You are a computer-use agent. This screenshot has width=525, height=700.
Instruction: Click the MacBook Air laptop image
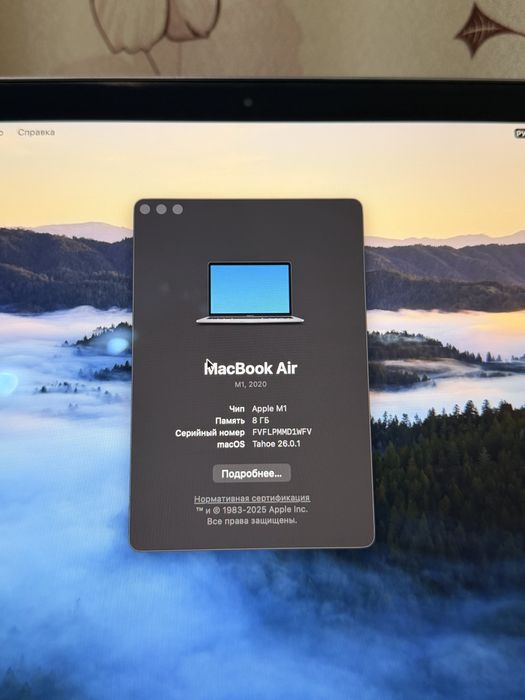[250, 293]
